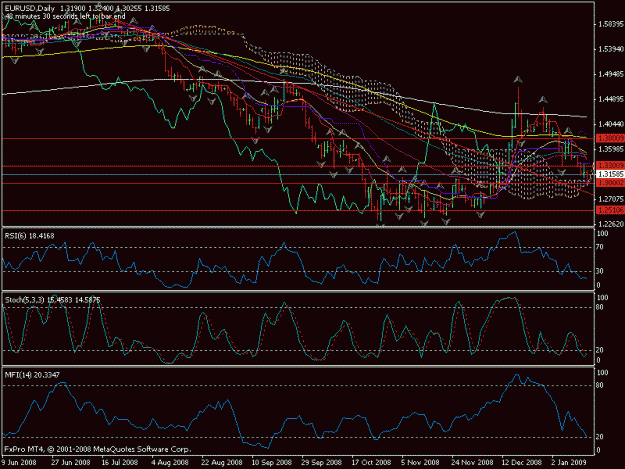The height and width of the screenshot is (469, 625).
Task: Click the 30 level on the RSI scale
Action: click(599, 271)
